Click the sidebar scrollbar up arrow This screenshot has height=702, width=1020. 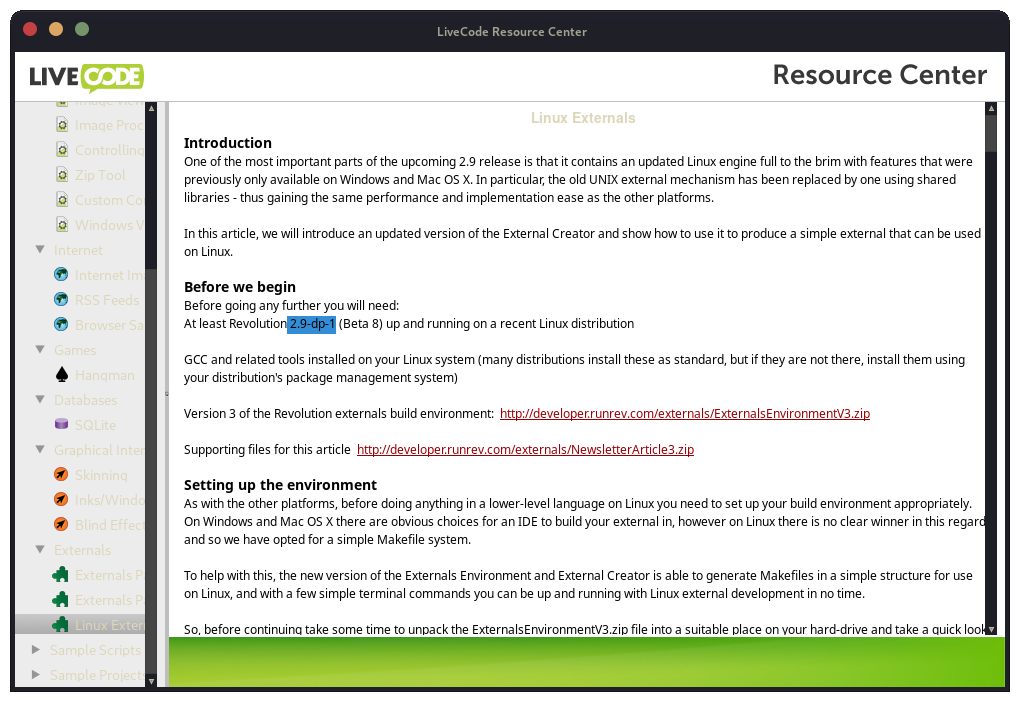151,108
